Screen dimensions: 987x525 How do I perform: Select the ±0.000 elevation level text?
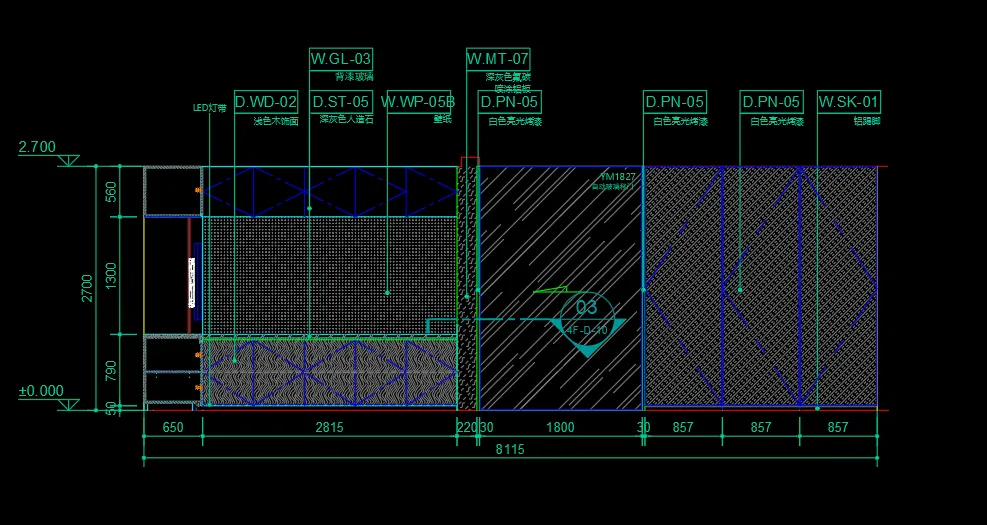tap(41, 391)
